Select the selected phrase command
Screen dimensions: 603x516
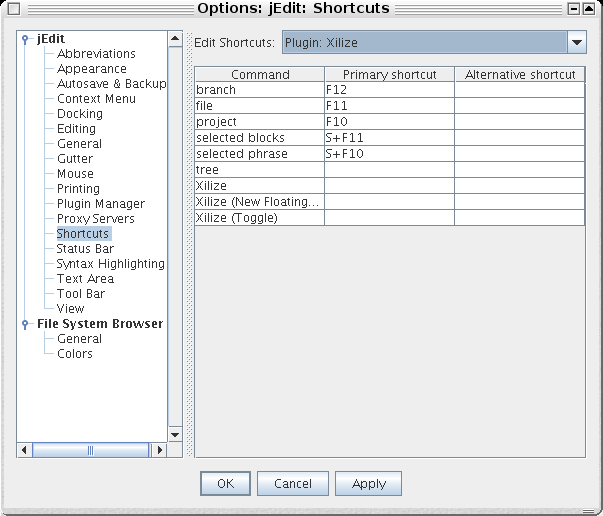coord(260,153)
